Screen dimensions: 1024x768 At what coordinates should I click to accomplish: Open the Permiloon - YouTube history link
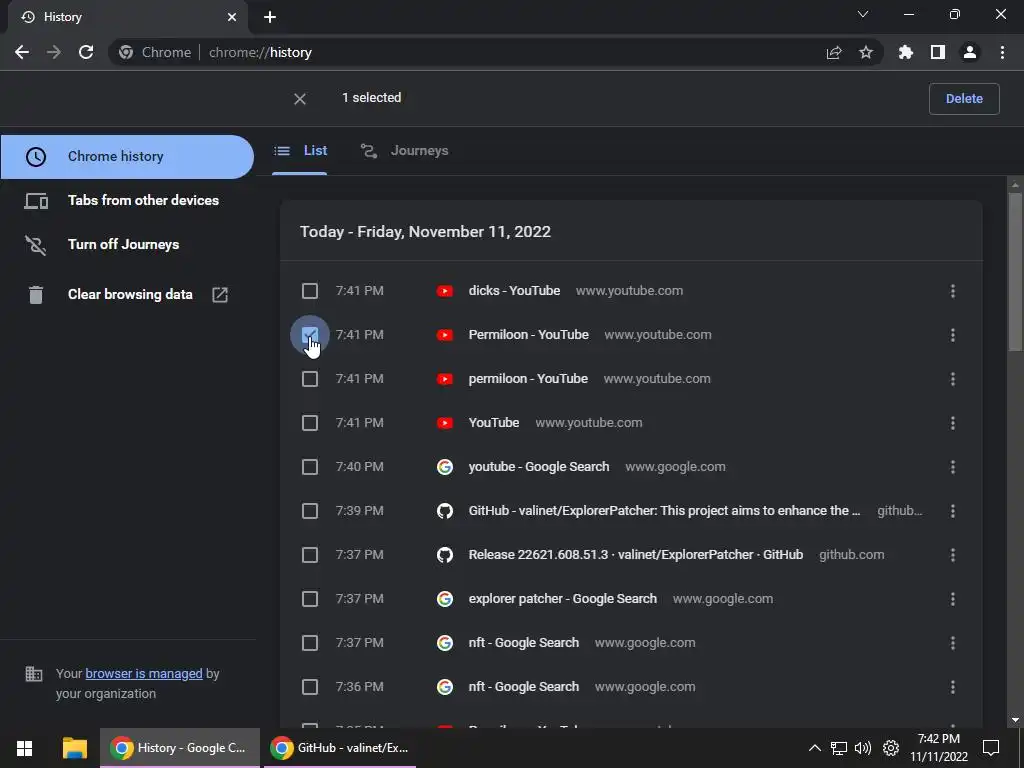pos(528,335)
